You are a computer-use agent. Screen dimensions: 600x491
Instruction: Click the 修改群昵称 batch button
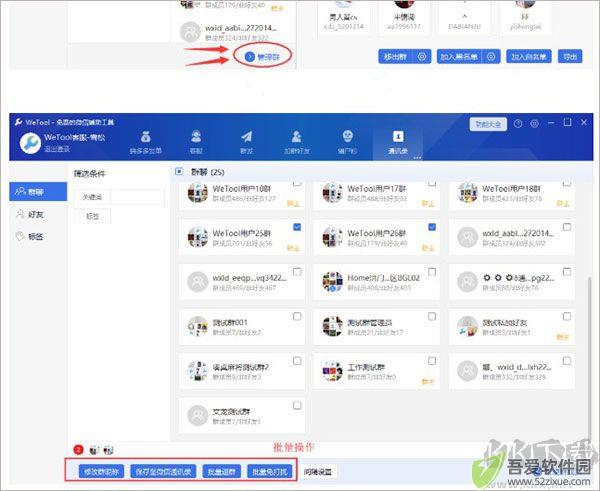[101, 471]
